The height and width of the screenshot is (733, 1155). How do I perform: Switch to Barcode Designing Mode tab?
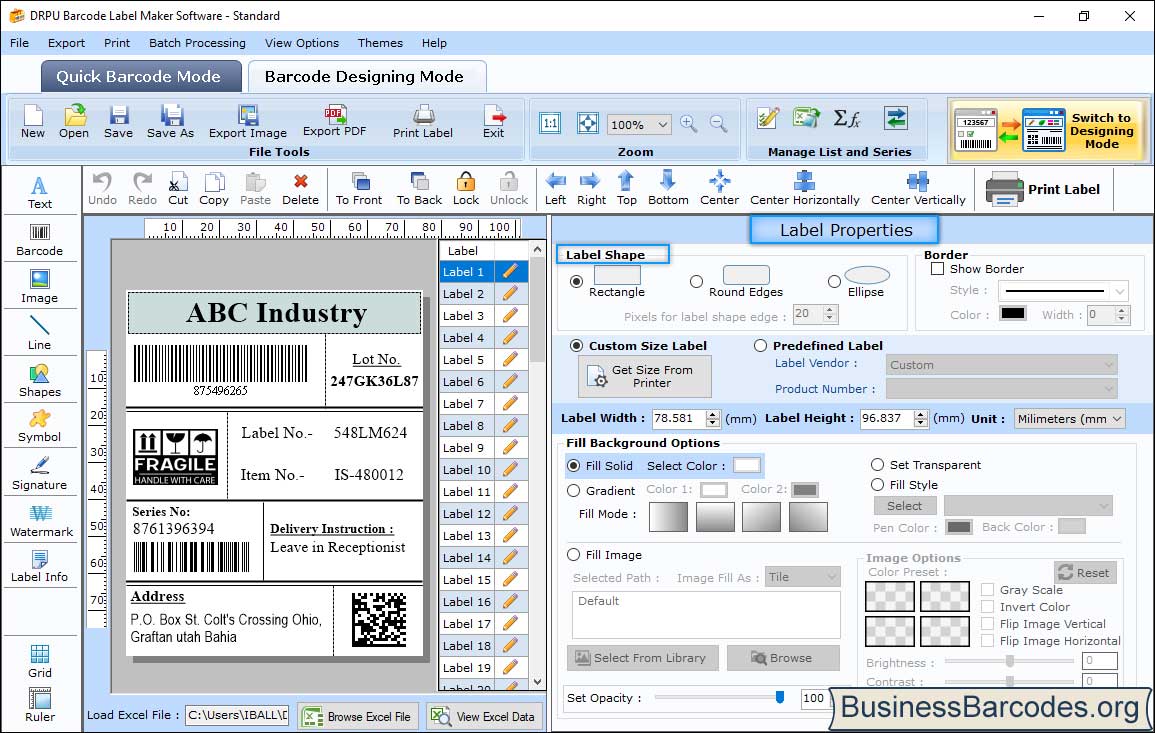click(x=366, y=77)
